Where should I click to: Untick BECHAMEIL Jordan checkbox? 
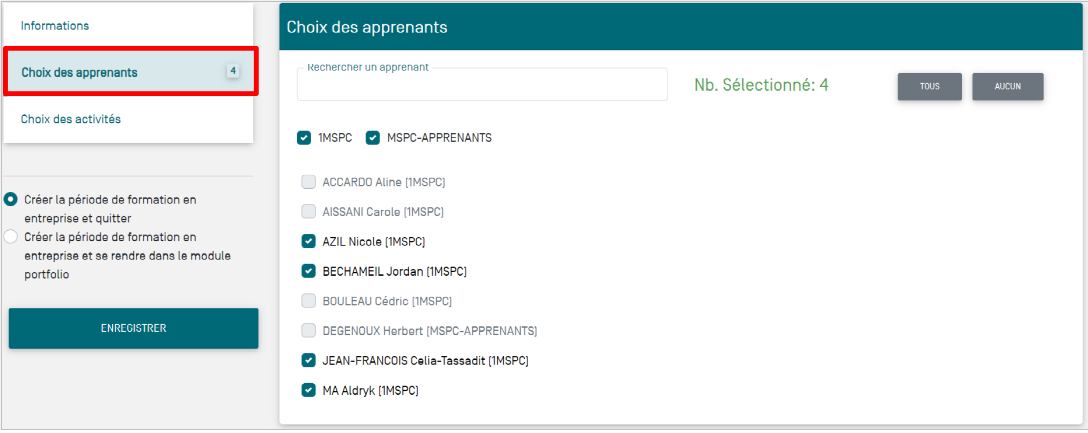[309, 271]
